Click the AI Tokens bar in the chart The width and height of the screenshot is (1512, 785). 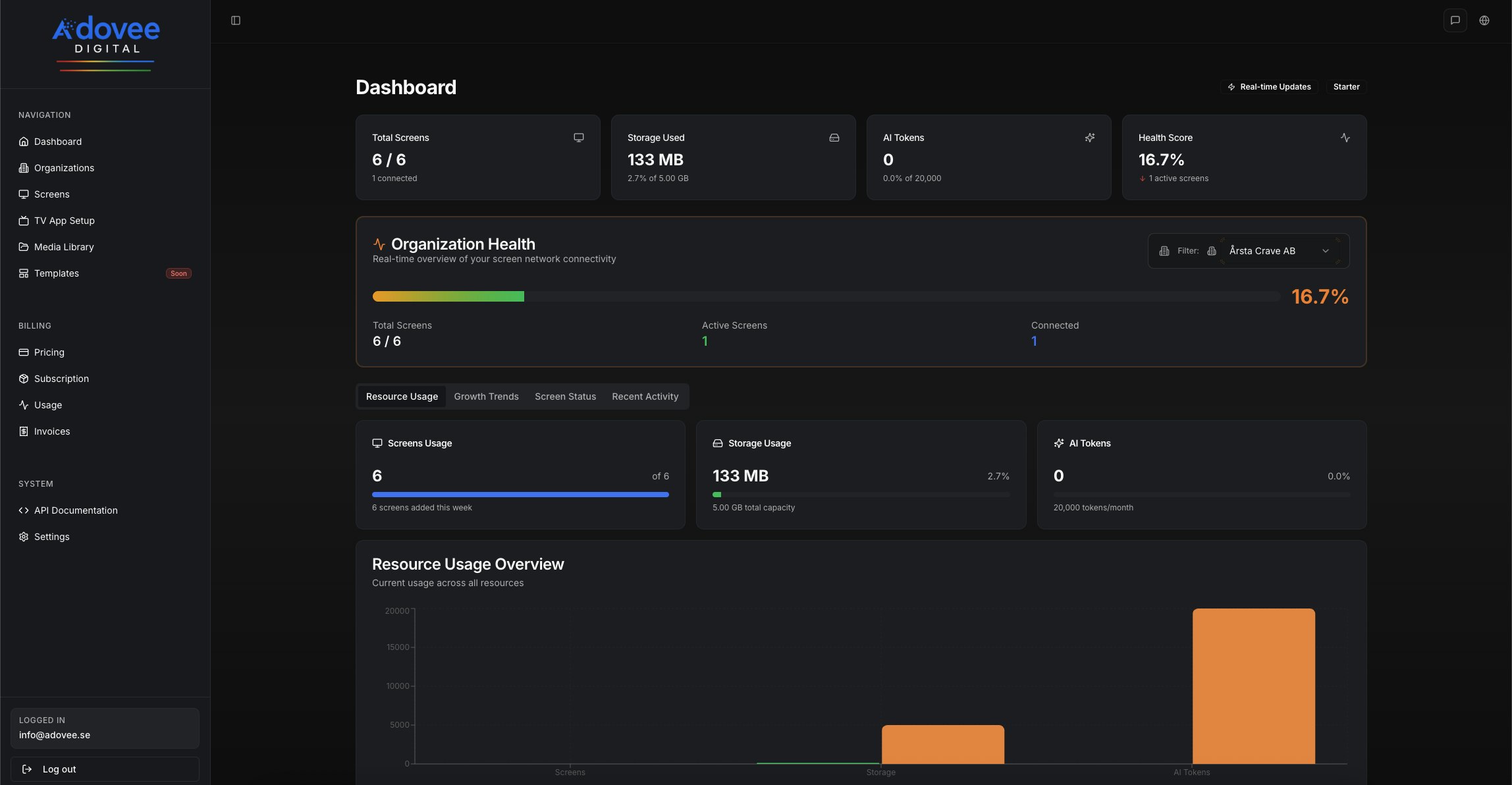click(1253, 685)
